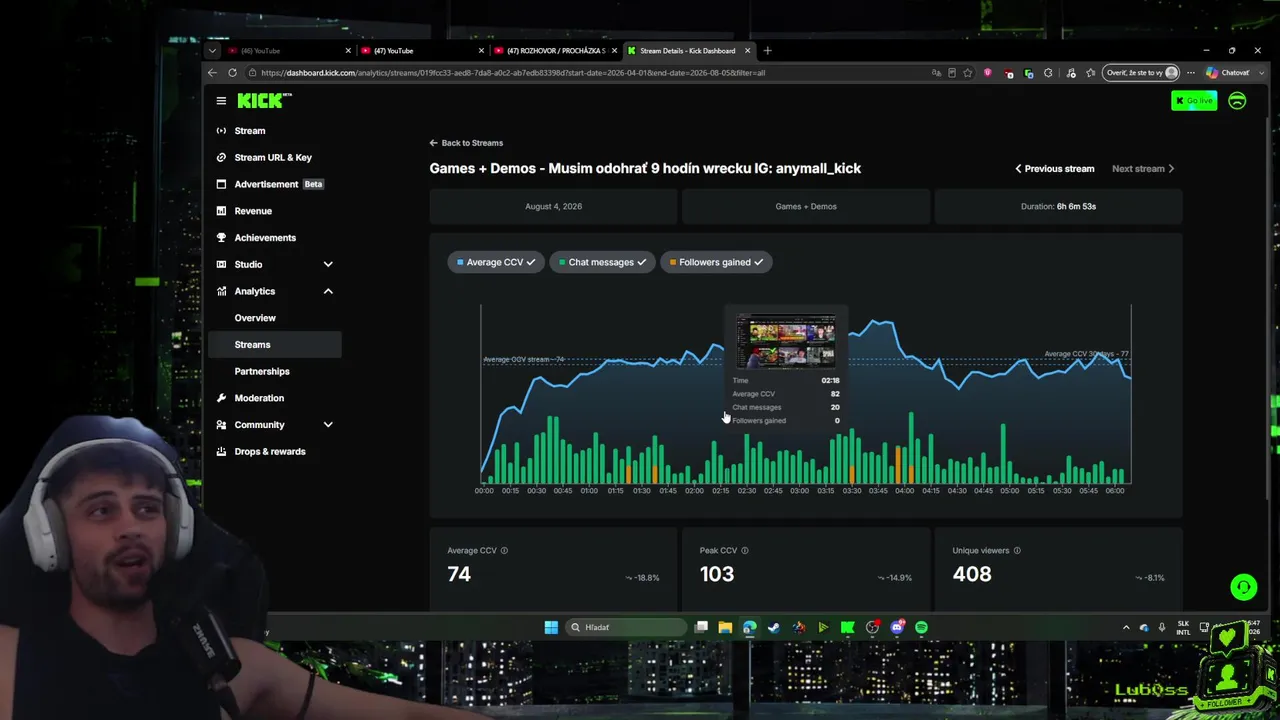Open File Explorer from the taskbar
The width and height of the screenshot is (1280, 720).
coord(725,628)
